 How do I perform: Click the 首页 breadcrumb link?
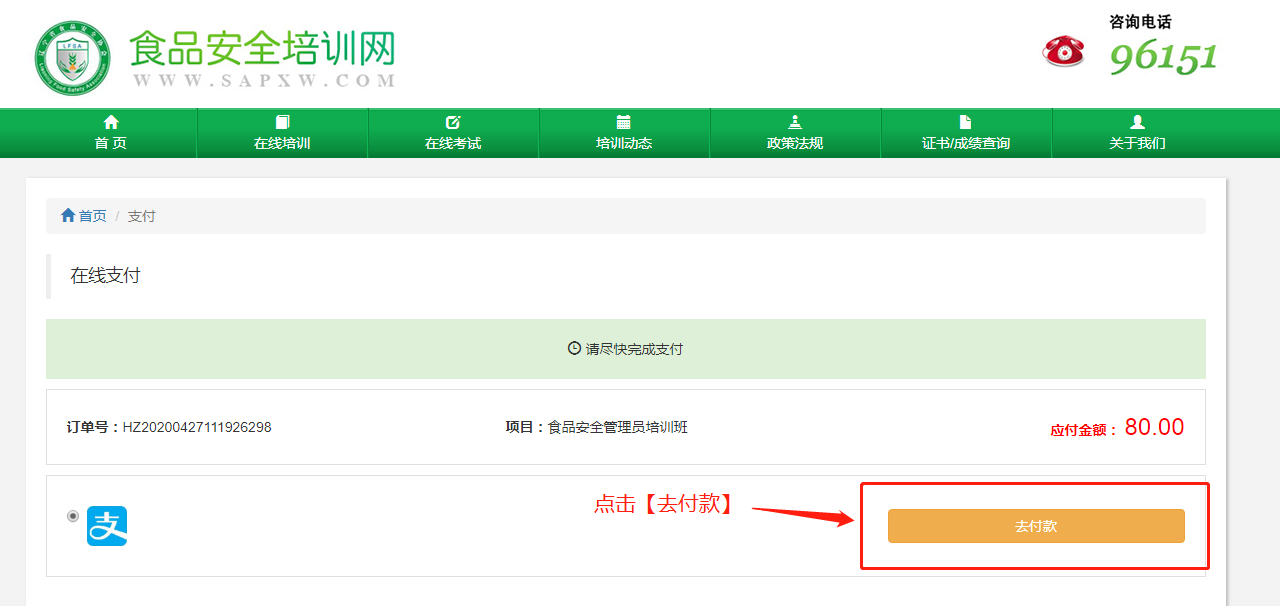point(93,216)
